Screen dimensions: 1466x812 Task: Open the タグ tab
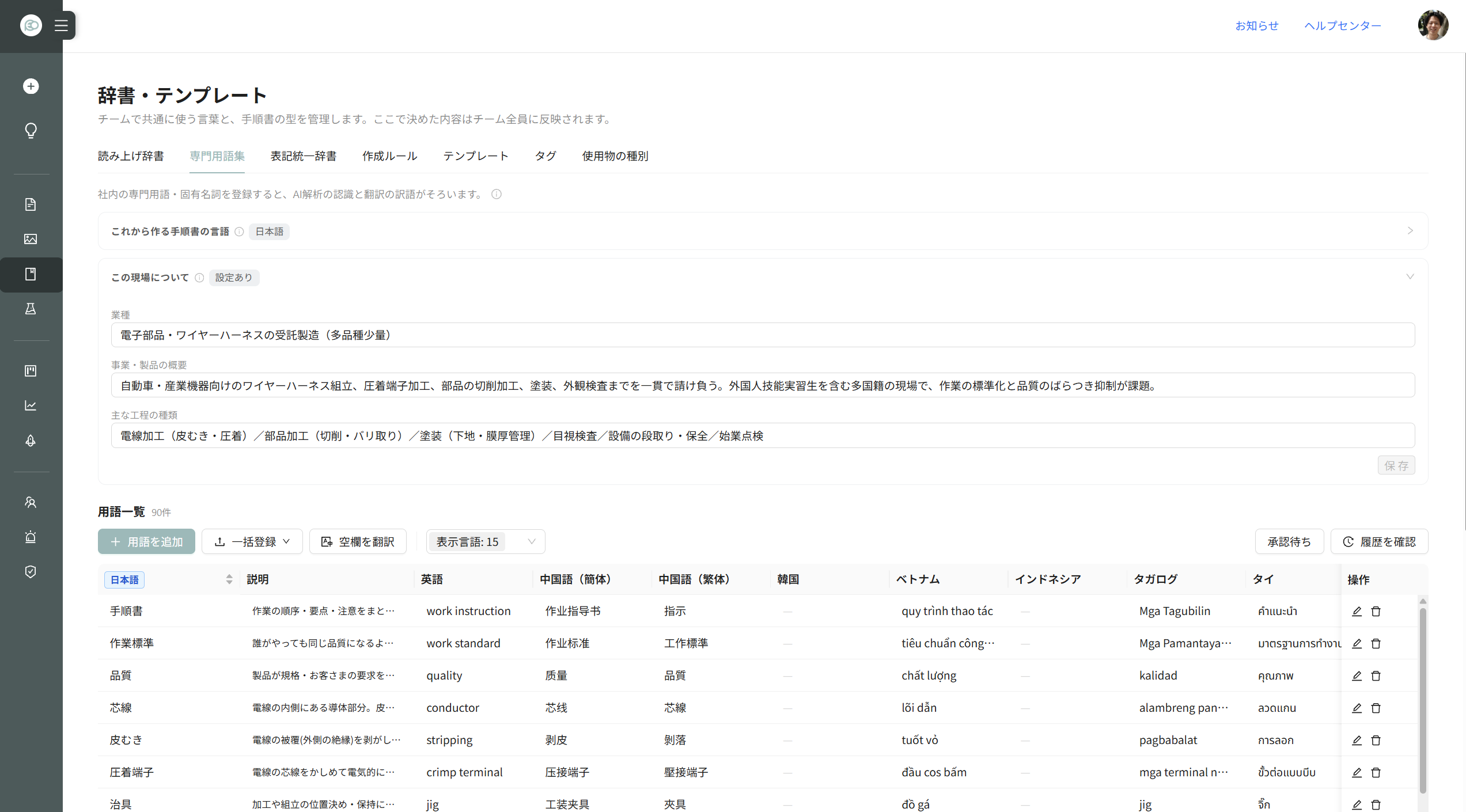pyautogui.click(x=546, y=156)
